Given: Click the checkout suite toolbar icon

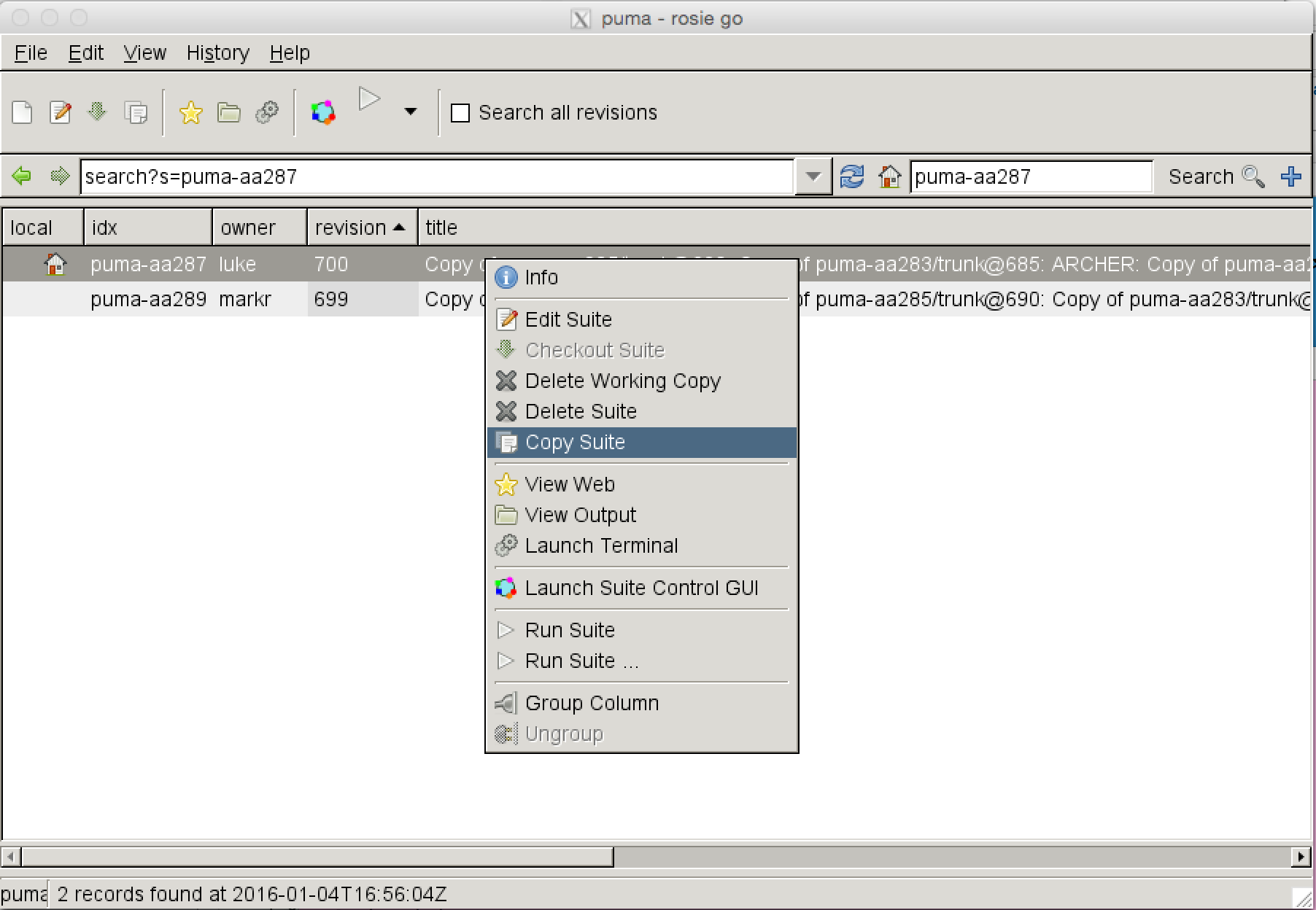Looking at the screenshot, I should pyautogui.click(x=97, y=112).
